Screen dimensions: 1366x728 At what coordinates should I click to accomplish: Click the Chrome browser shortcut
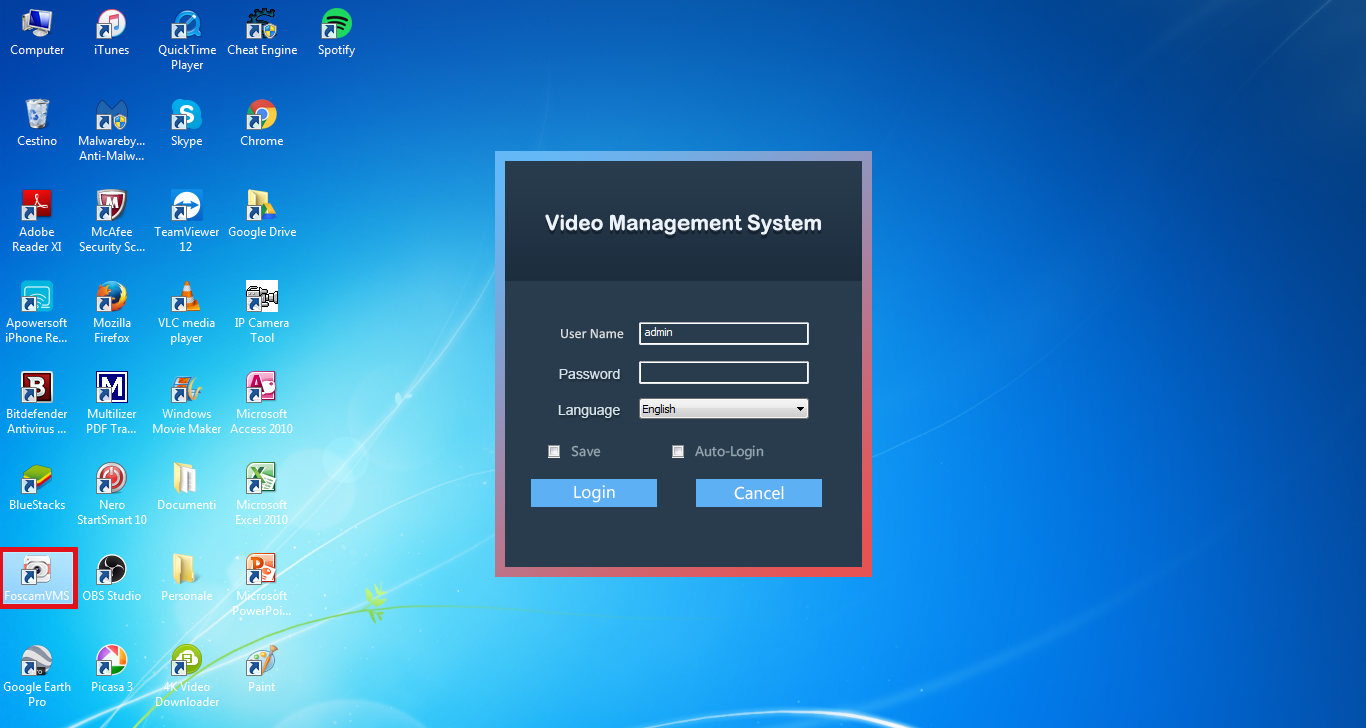point(262,124)
